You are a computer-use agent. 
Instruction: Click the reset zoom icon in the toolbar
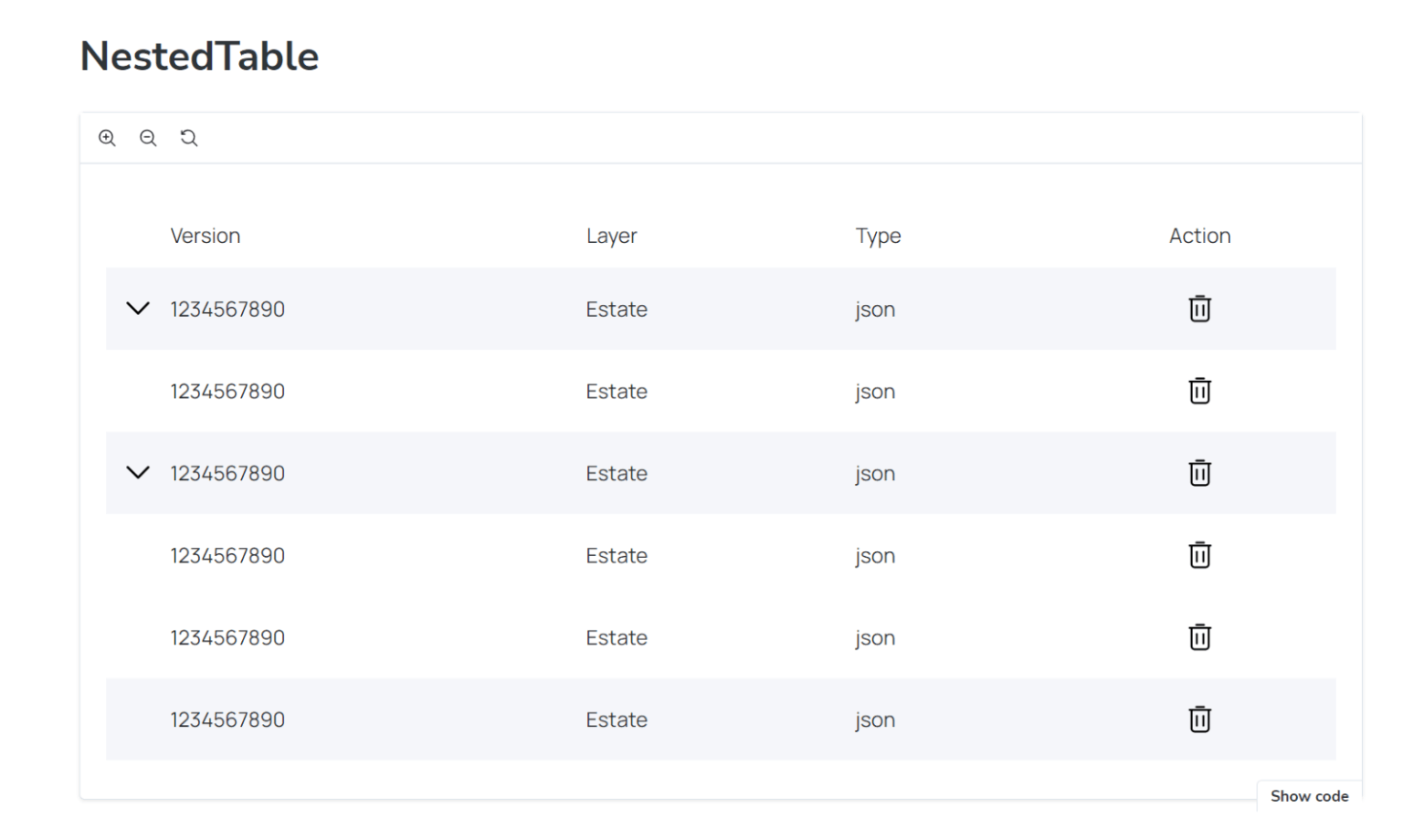189,137
